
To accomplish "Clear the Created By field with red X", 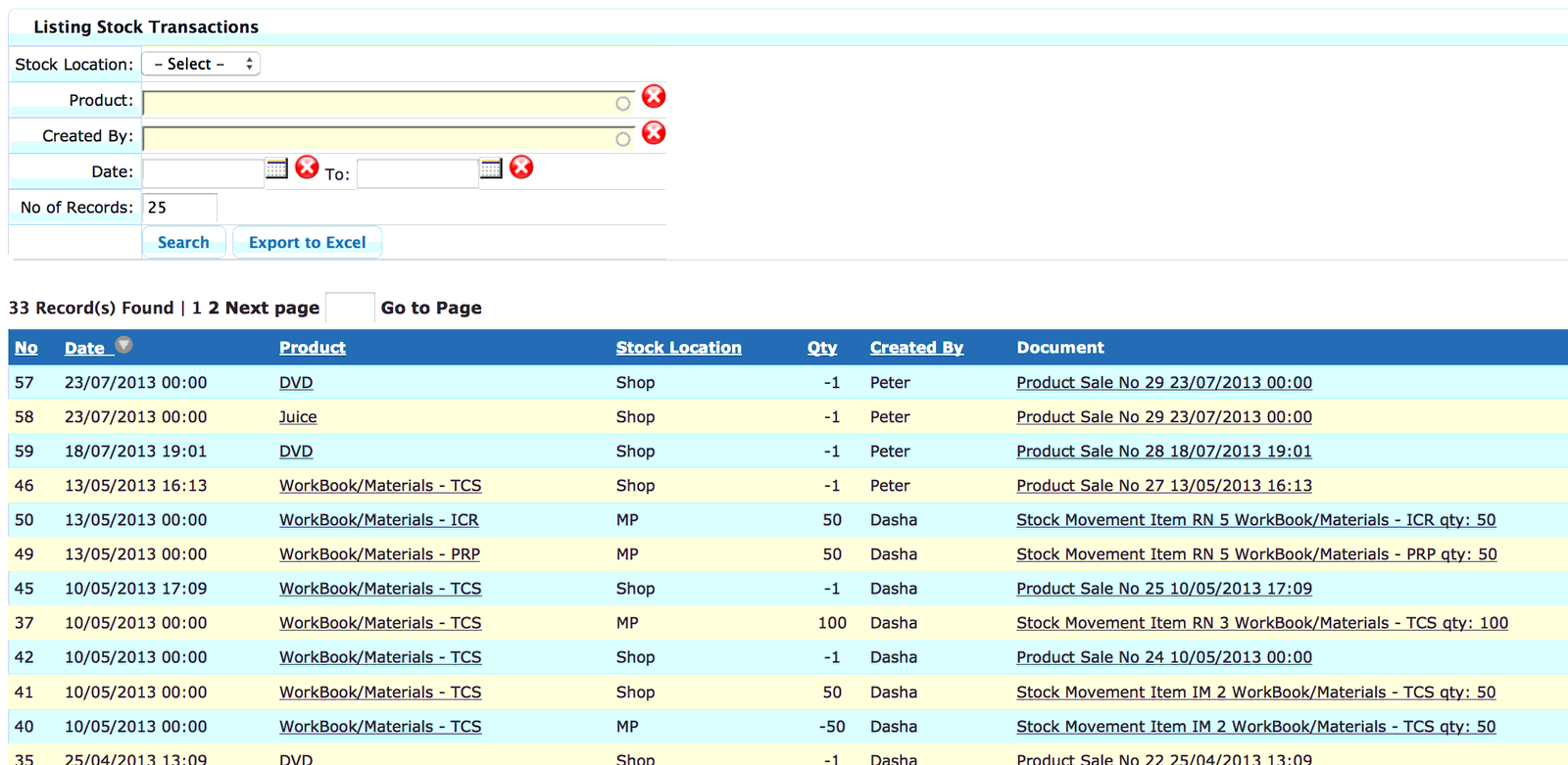I will (654, 132).
